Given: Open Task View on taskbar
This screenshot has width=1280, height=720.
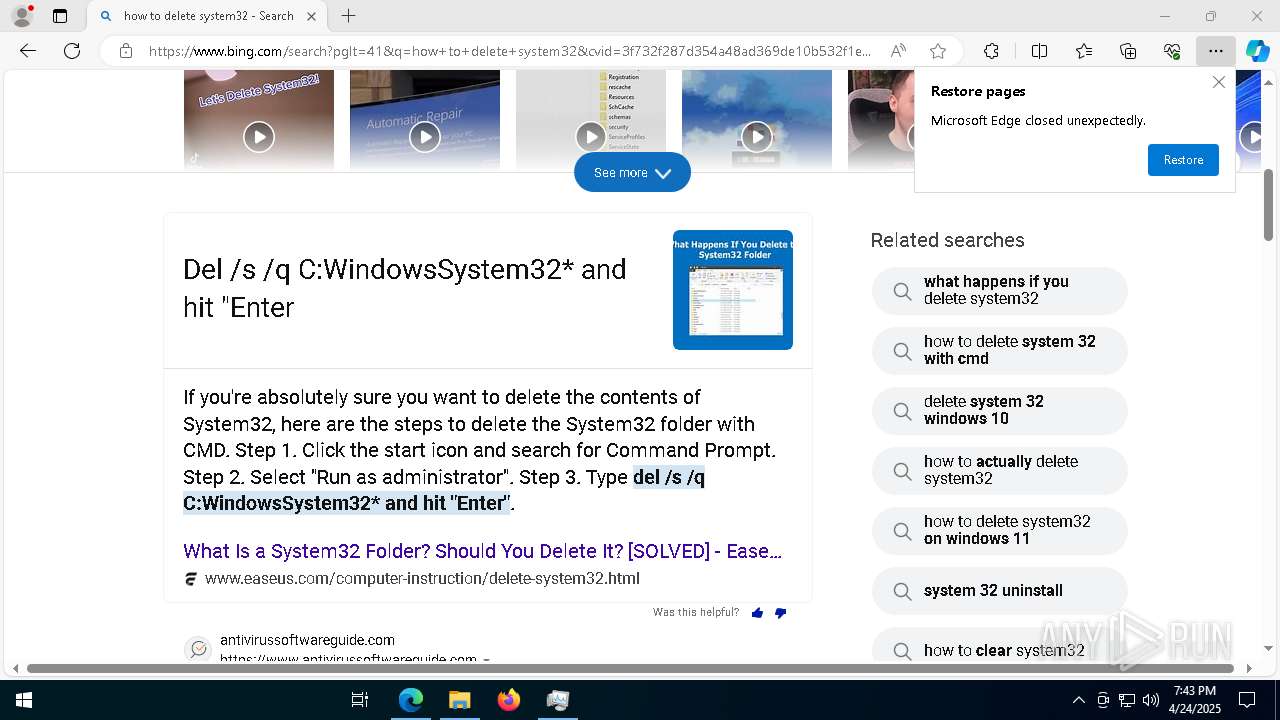Looking at the screenshot, I should point(360,700).
